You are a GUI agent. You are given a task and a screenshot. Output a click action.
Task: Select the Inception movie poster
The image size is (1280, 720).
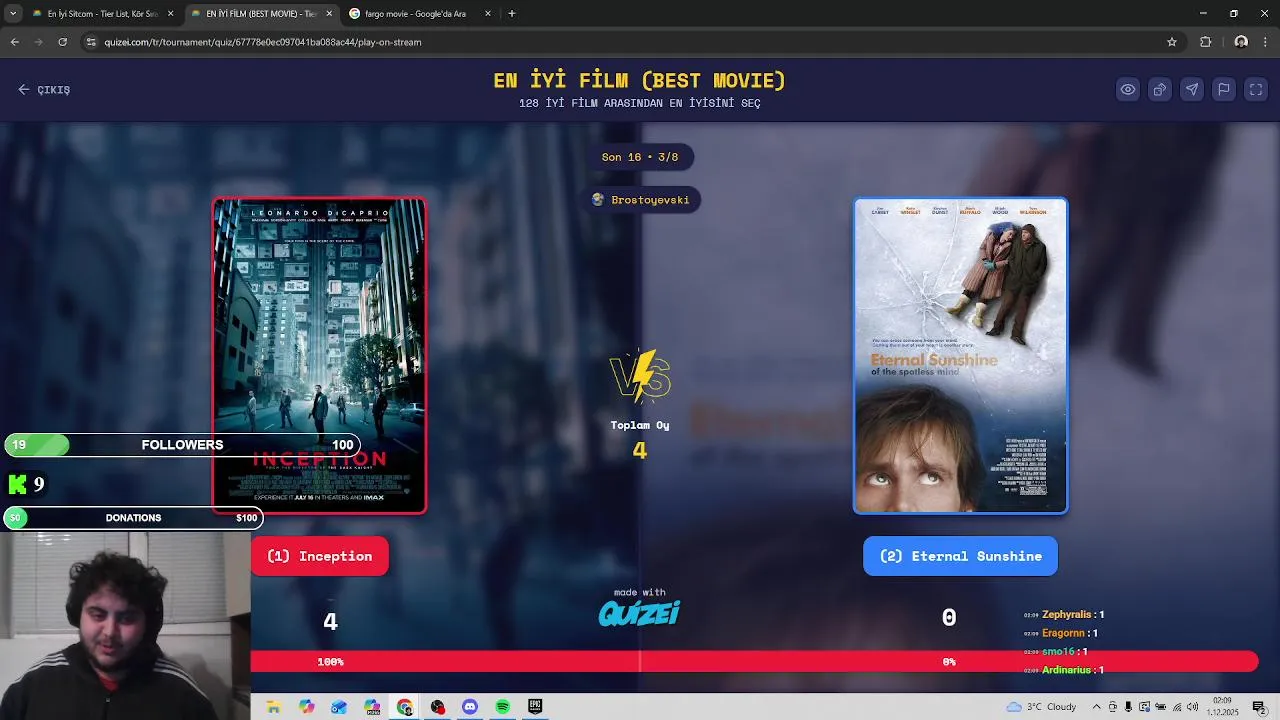coord(319,355)
